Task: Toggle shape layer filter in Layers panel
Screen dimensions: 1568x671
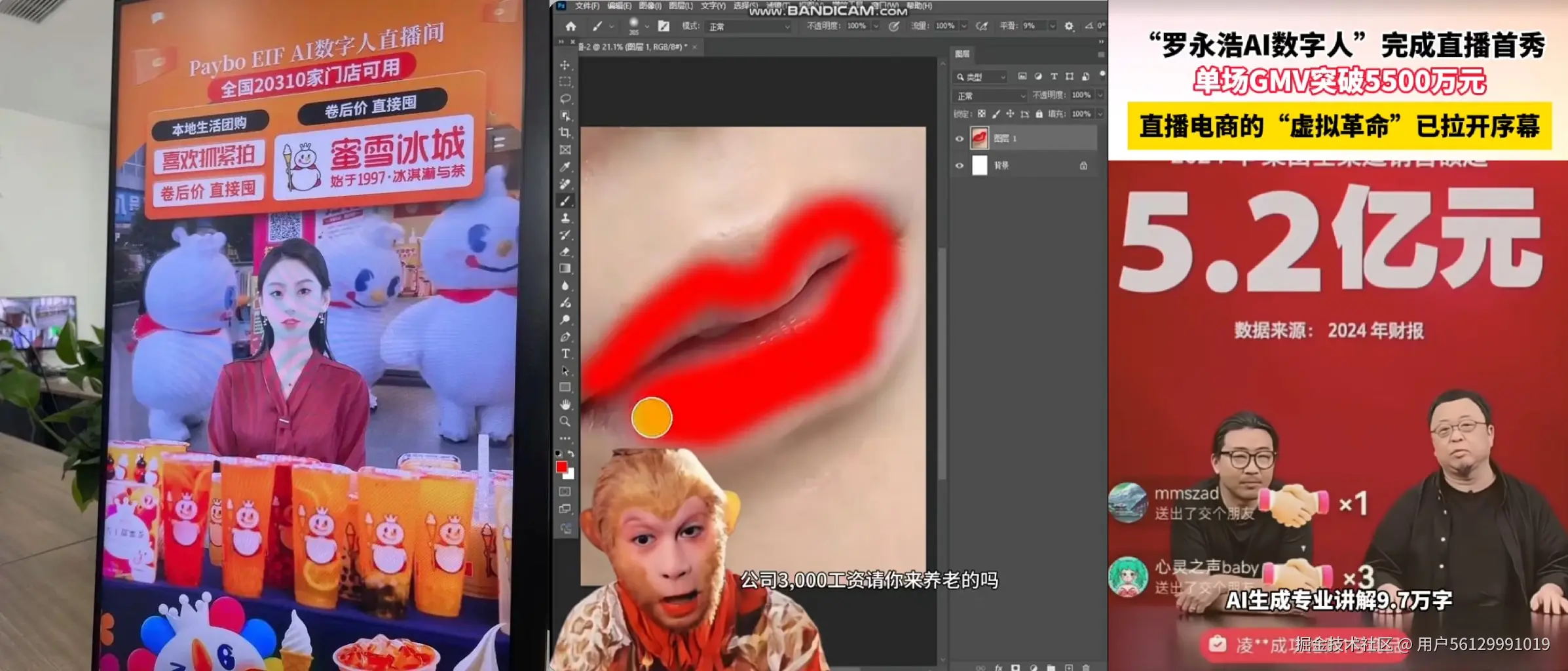Action: pyautogui.click(x=1070, y=77)
